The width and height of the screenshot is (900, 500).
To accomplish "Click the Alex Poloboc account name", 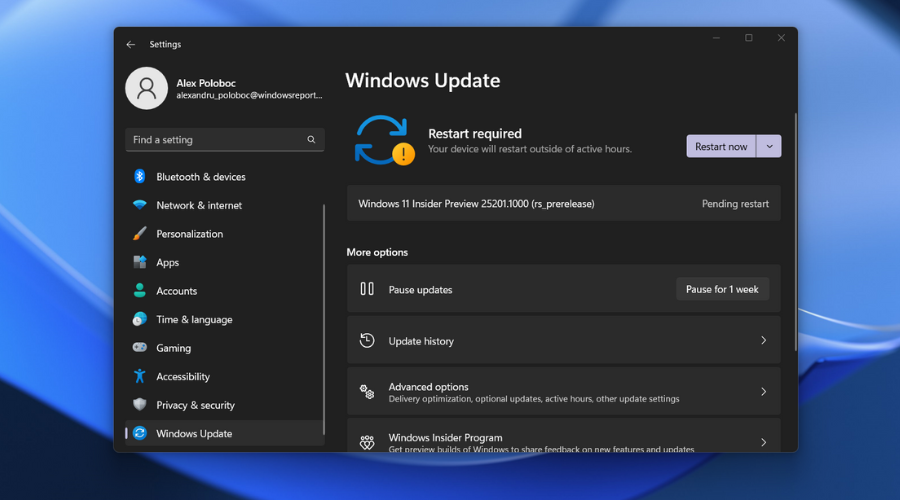I will 205,83.
